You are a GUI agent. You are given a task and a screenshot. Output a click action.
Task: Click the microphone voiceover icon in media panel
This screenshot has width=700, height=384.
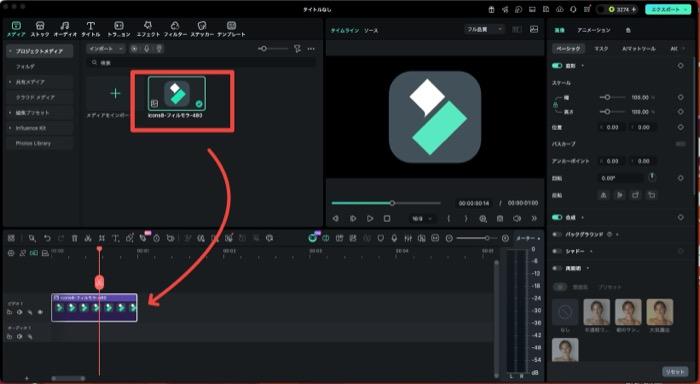coord(146,49)
